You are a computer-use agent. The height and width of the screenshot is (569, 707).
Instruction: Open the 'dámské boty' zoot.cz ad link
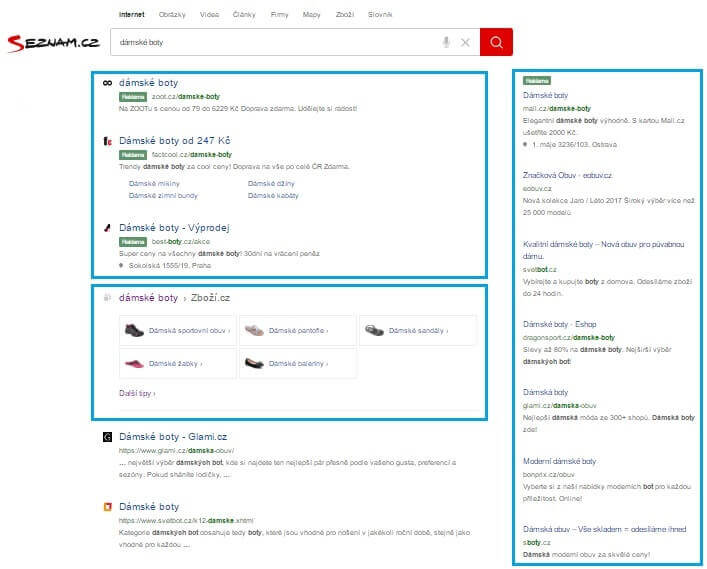coord(148,83)
